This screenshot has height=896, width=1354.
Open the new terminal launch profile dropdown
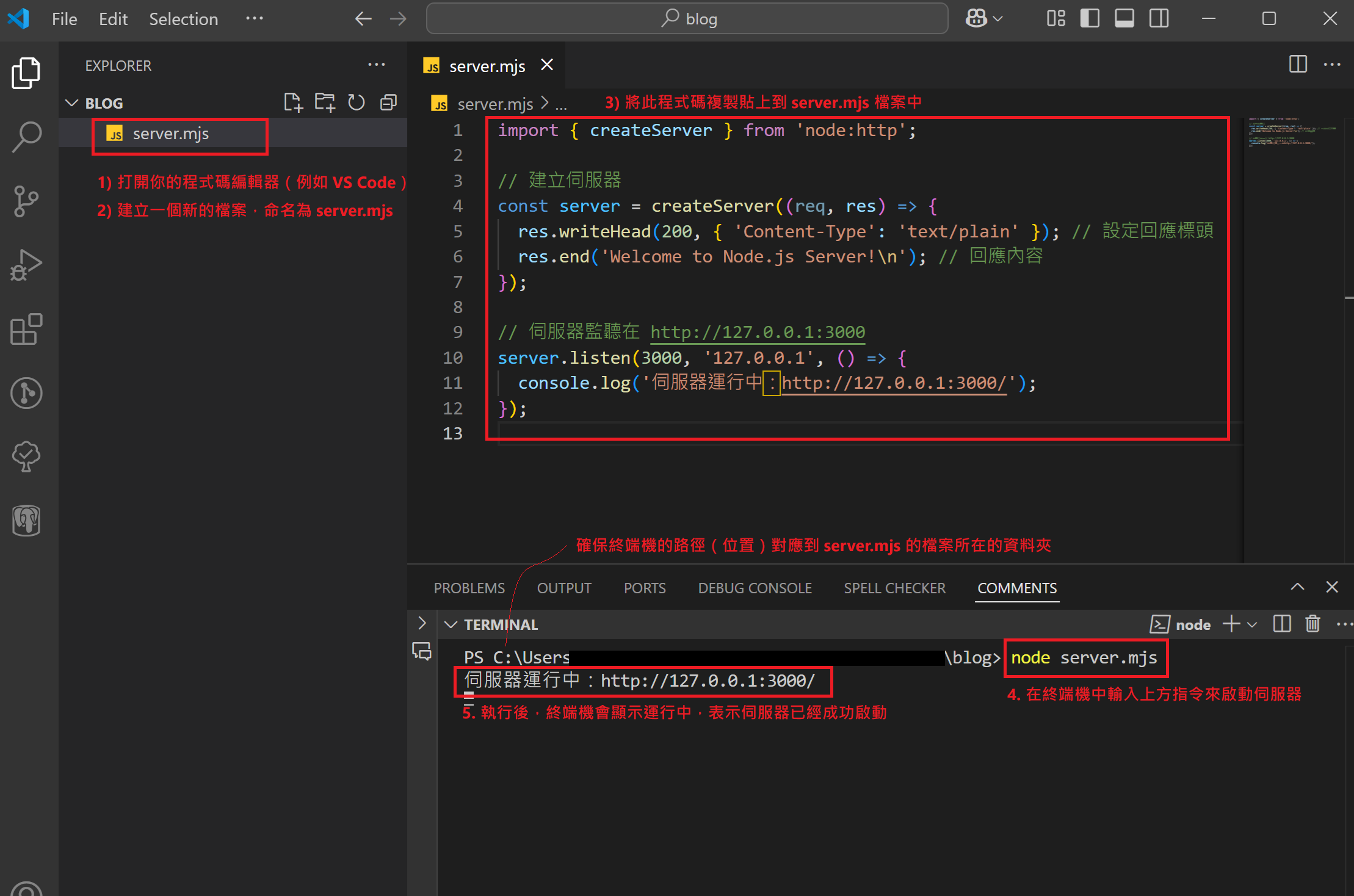tap(1253, 624)
